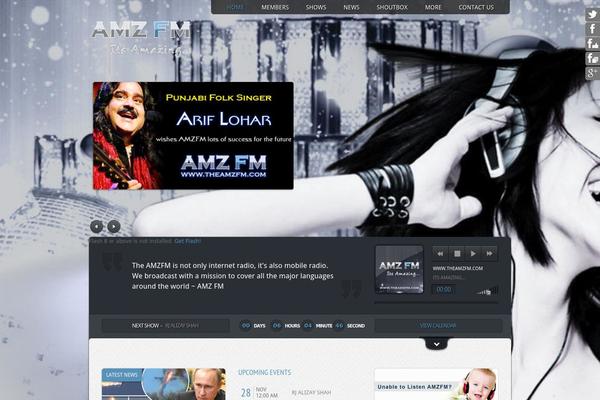The height and width of the screenshot is (400, 600).
Task: Open the Members menu item
Action: pos(275,7)
